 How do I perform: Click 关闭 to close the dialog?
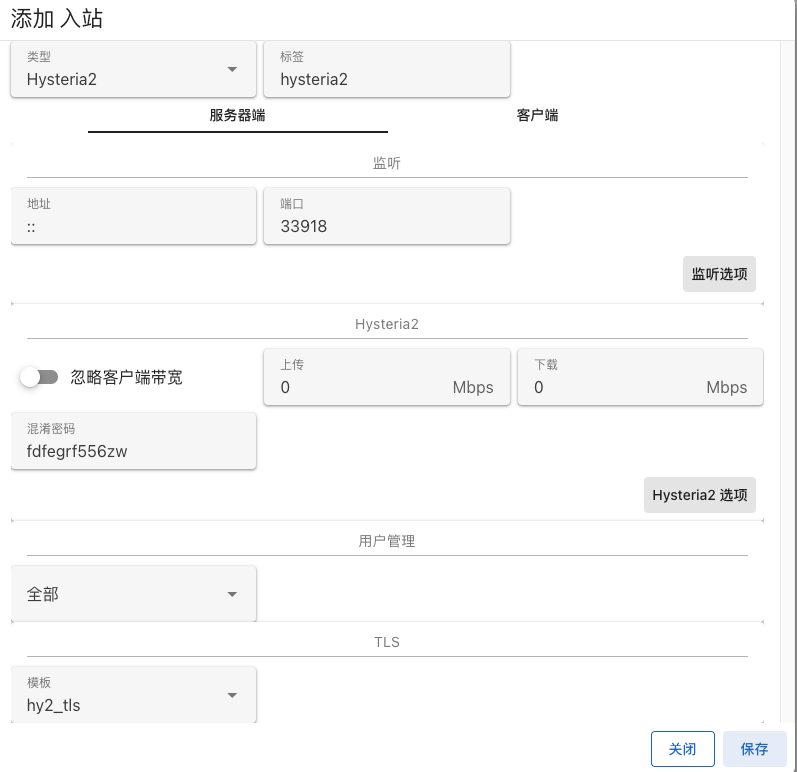tap(683, 749)
